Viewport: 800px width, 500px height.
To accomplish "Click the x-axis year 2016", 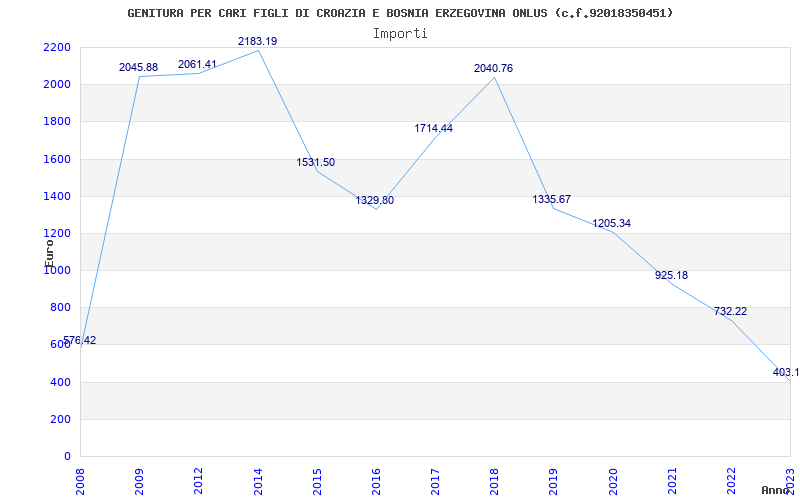I will (376, 481).
